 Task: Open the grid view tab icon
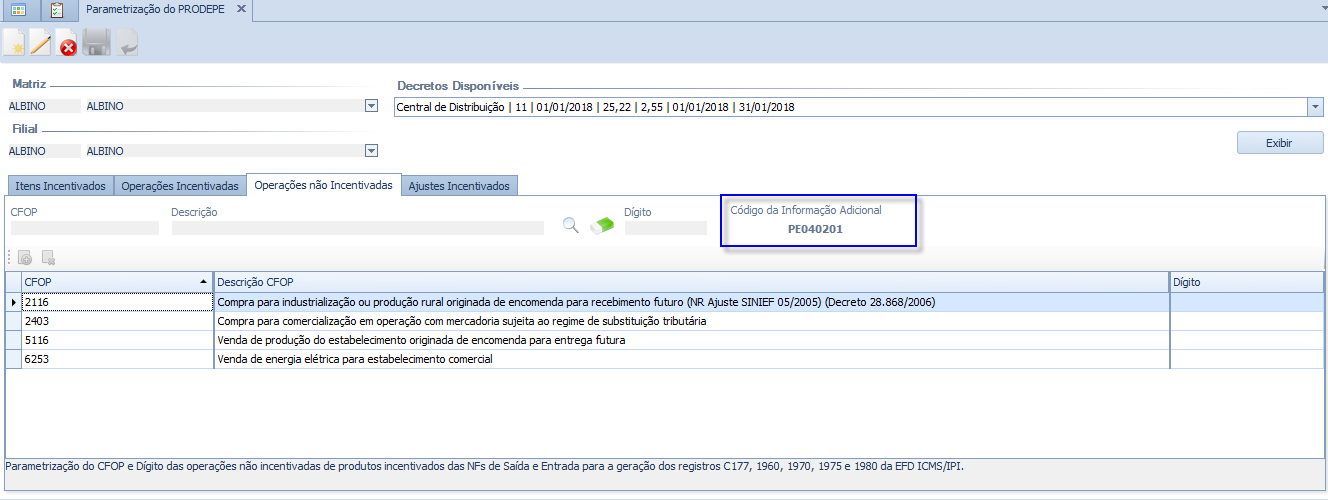[x=18, y=11]
